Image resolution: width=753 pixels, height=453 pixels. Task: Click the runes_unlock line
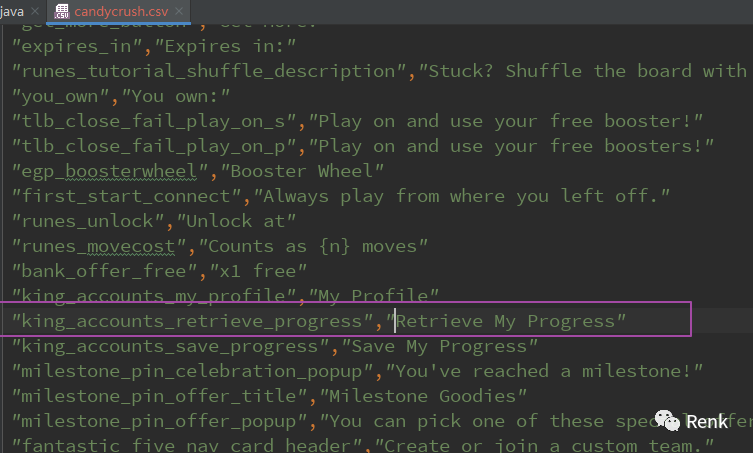coord(154,221)
